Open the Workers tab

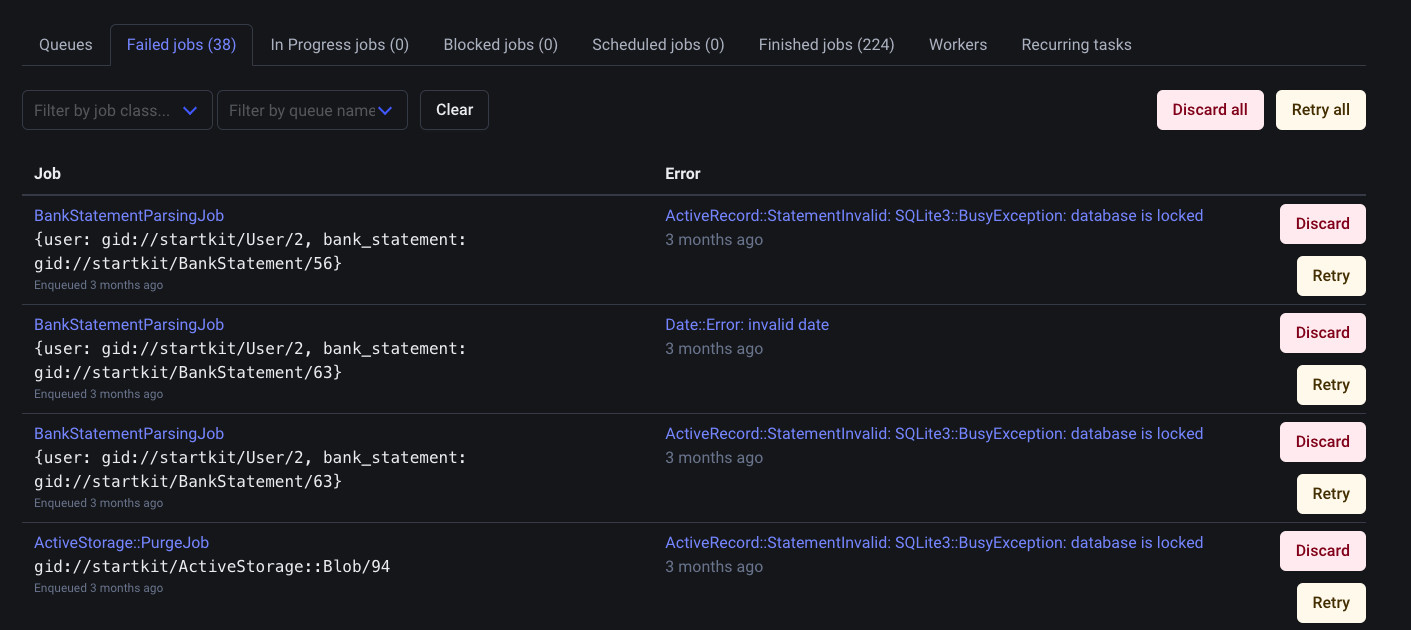[957, 45]
